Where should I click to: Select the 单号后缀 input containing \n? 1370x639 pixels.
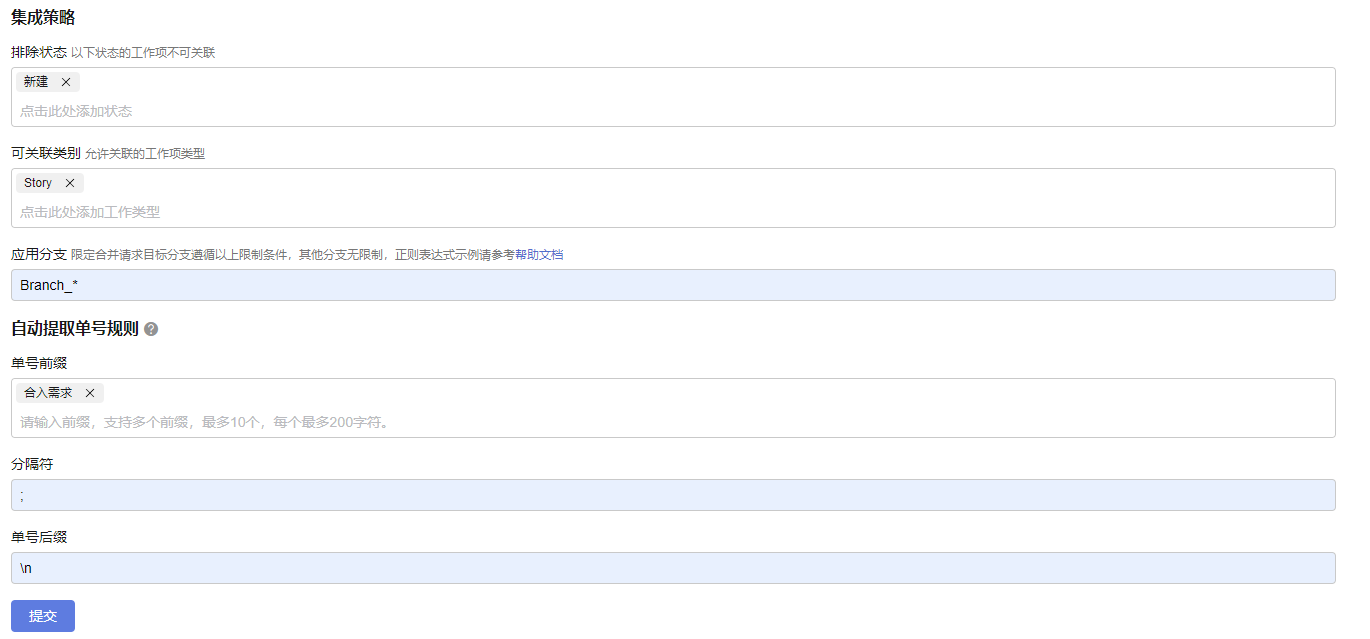click(x=673, y=568)
